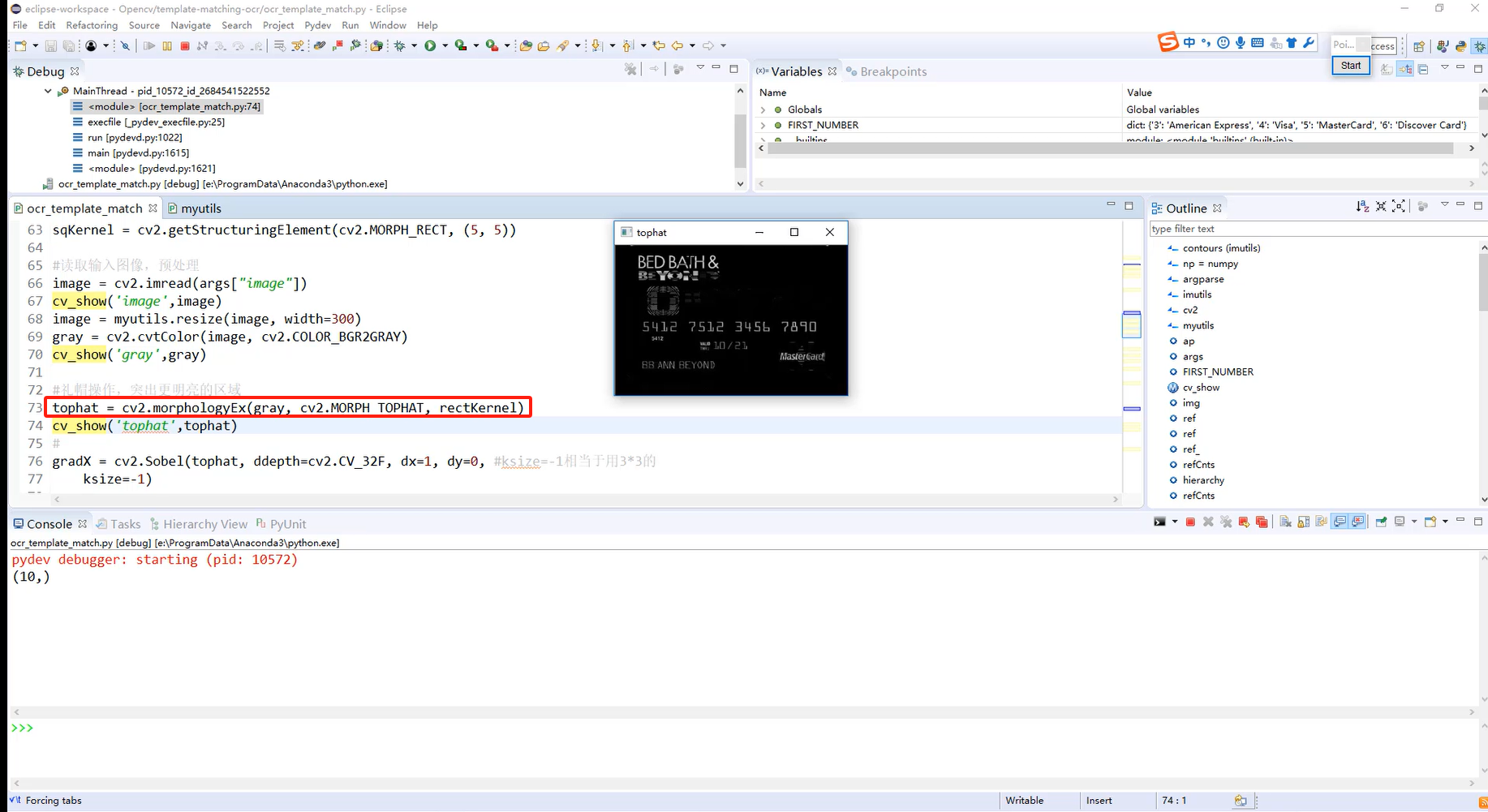1488x812 pixels.
Task: Toggle Console scroll lock icon
Action: [x=1304, y=522]
